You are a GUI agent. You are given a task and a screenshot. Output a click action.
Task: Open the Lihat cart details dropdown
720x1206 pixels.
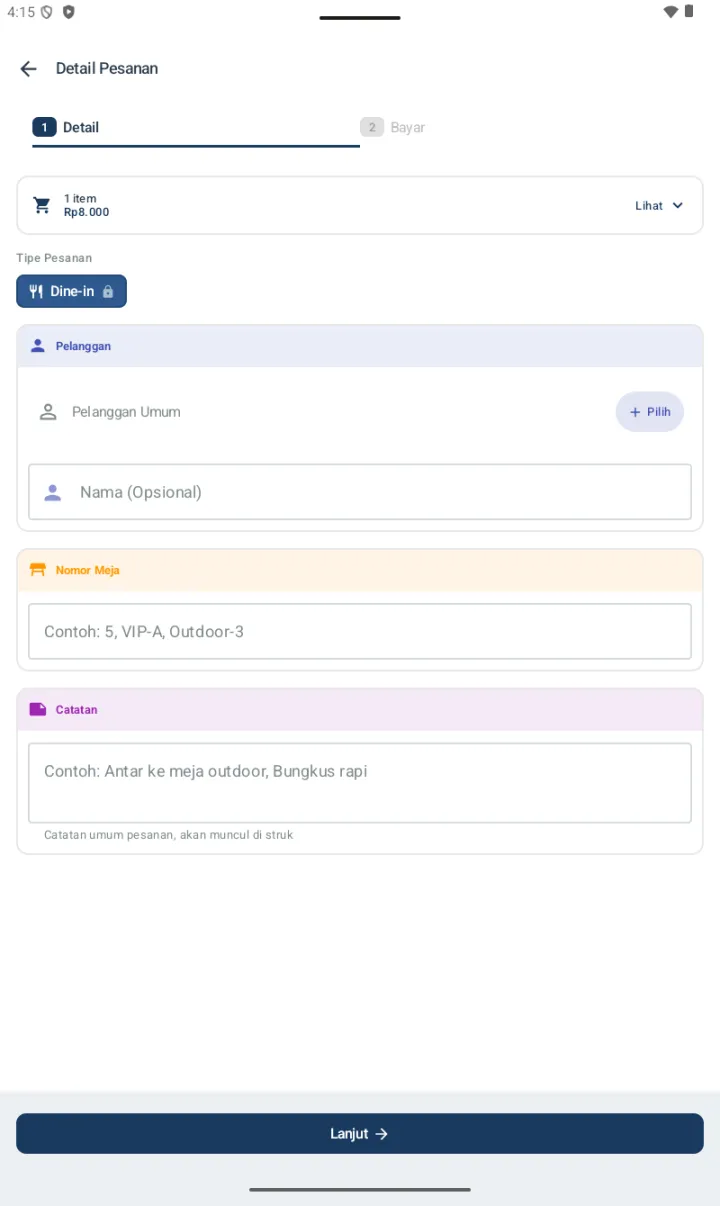pyautogui.click(x=660, y=205)
